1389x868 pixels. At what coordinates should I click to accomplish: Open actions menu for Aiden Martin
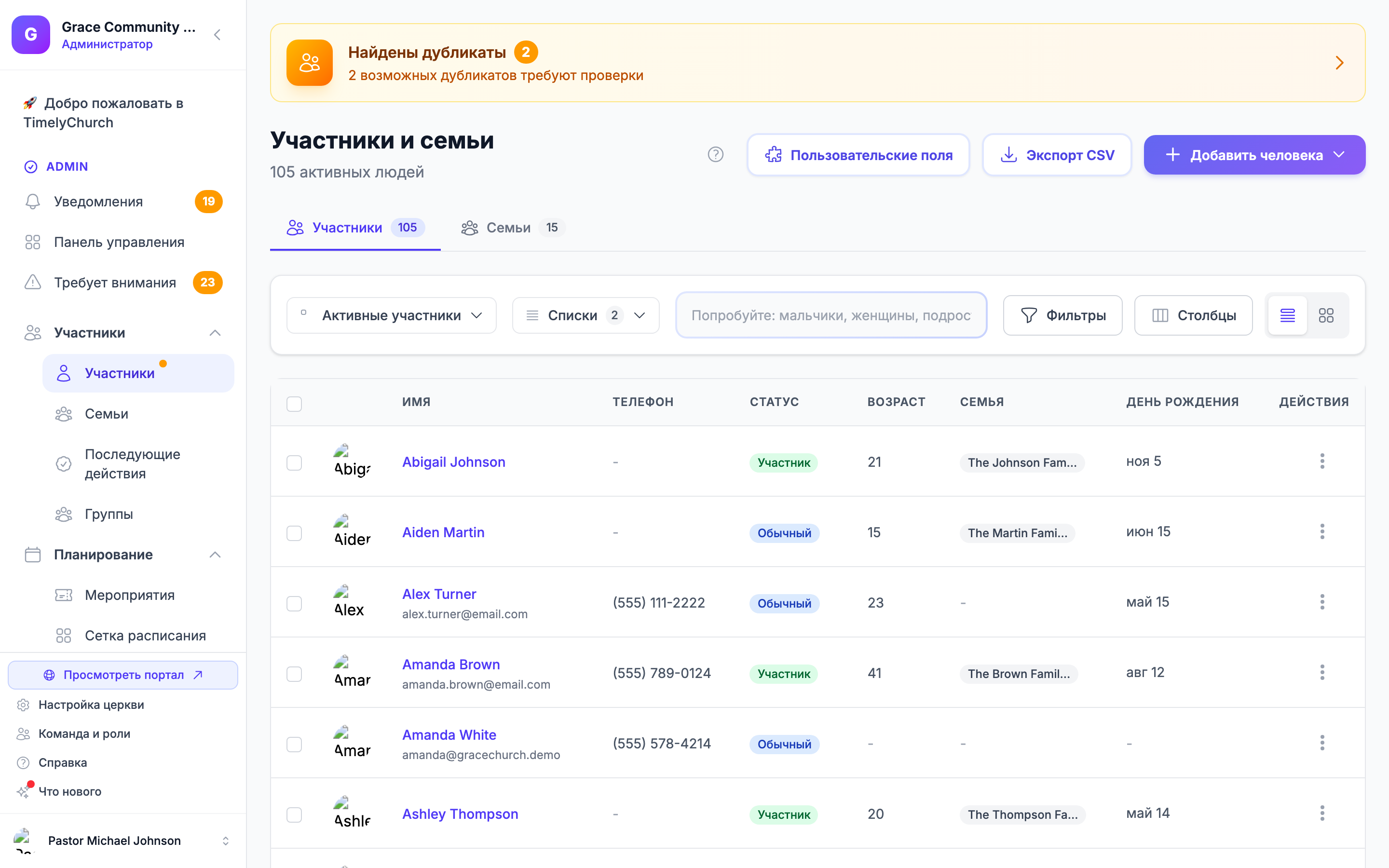click(1322, 531)
